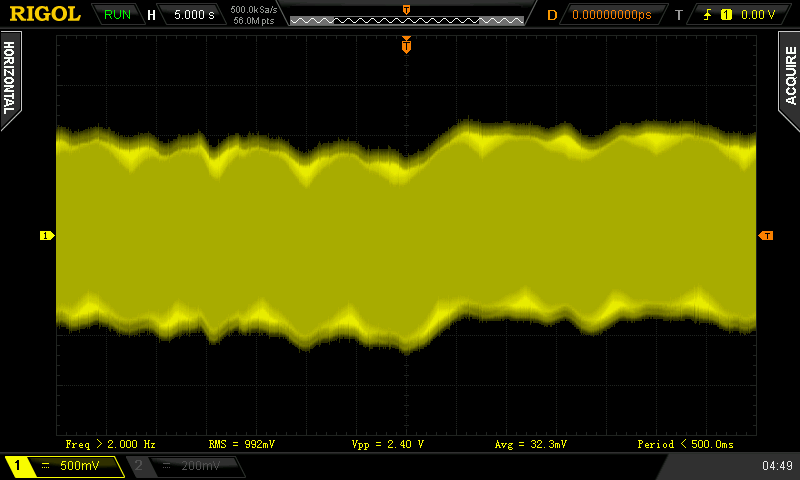Click the D delay label icon
The width and height of the screenshot is (800, 480).
[x=552, y=15]
